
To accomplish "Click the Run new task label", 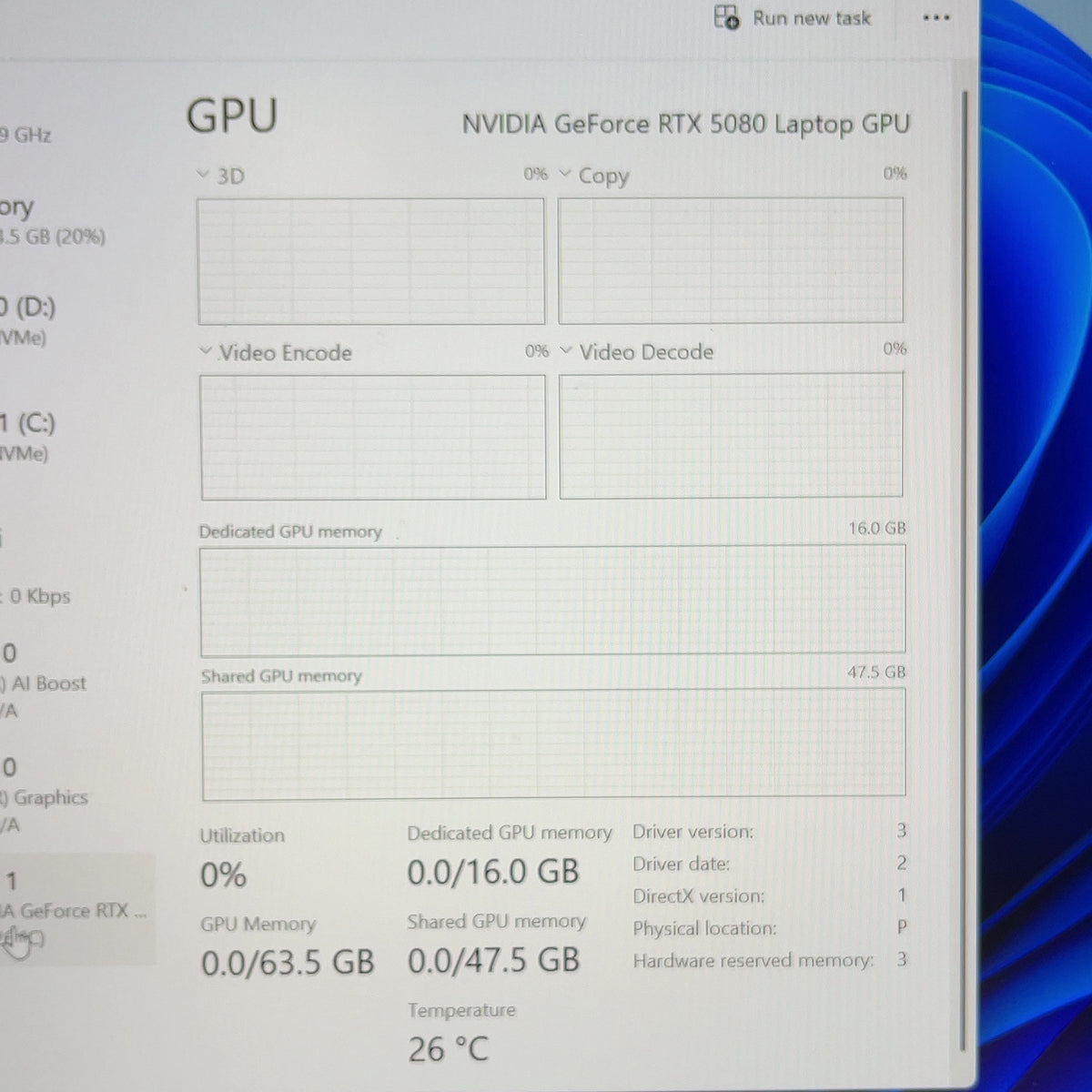I will click(x=811, y=18).
